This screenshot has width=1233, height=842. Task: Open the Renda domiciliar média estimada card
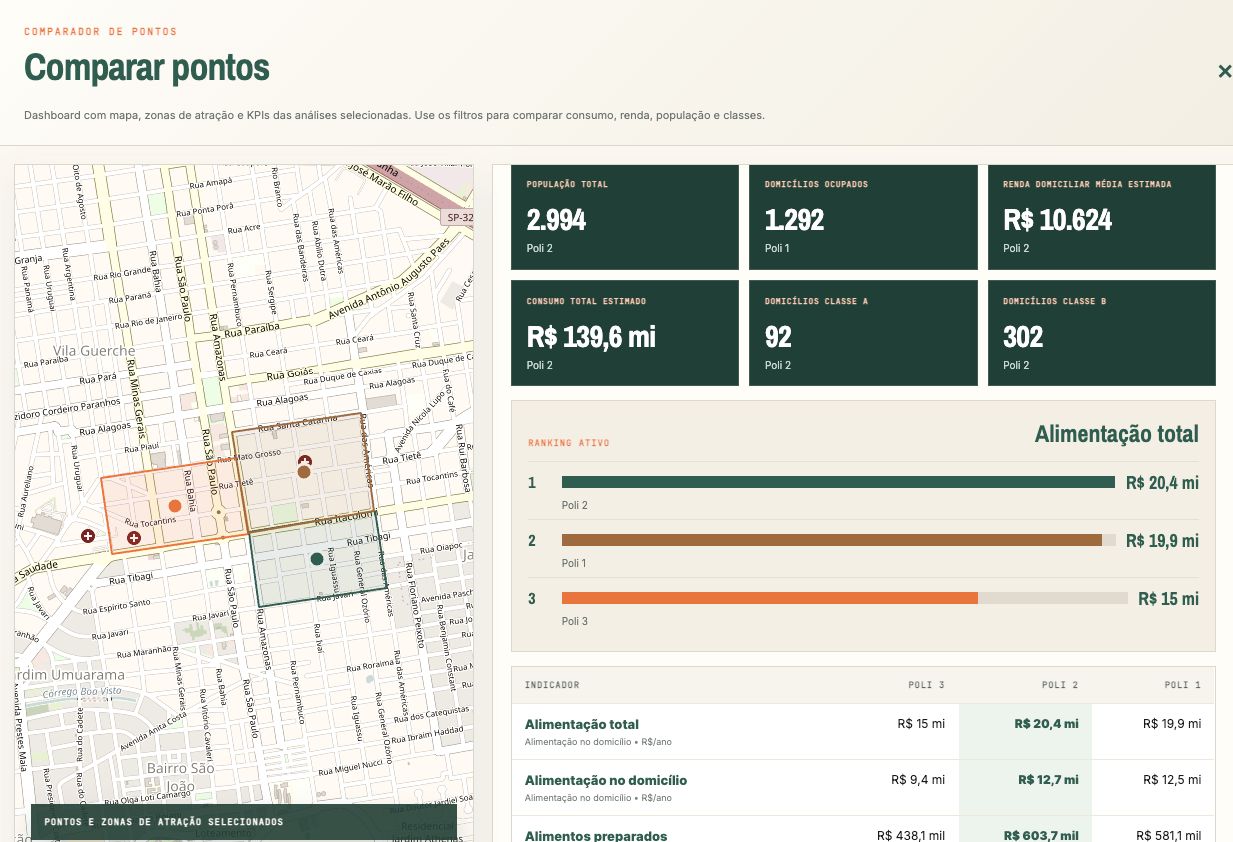1102,217
